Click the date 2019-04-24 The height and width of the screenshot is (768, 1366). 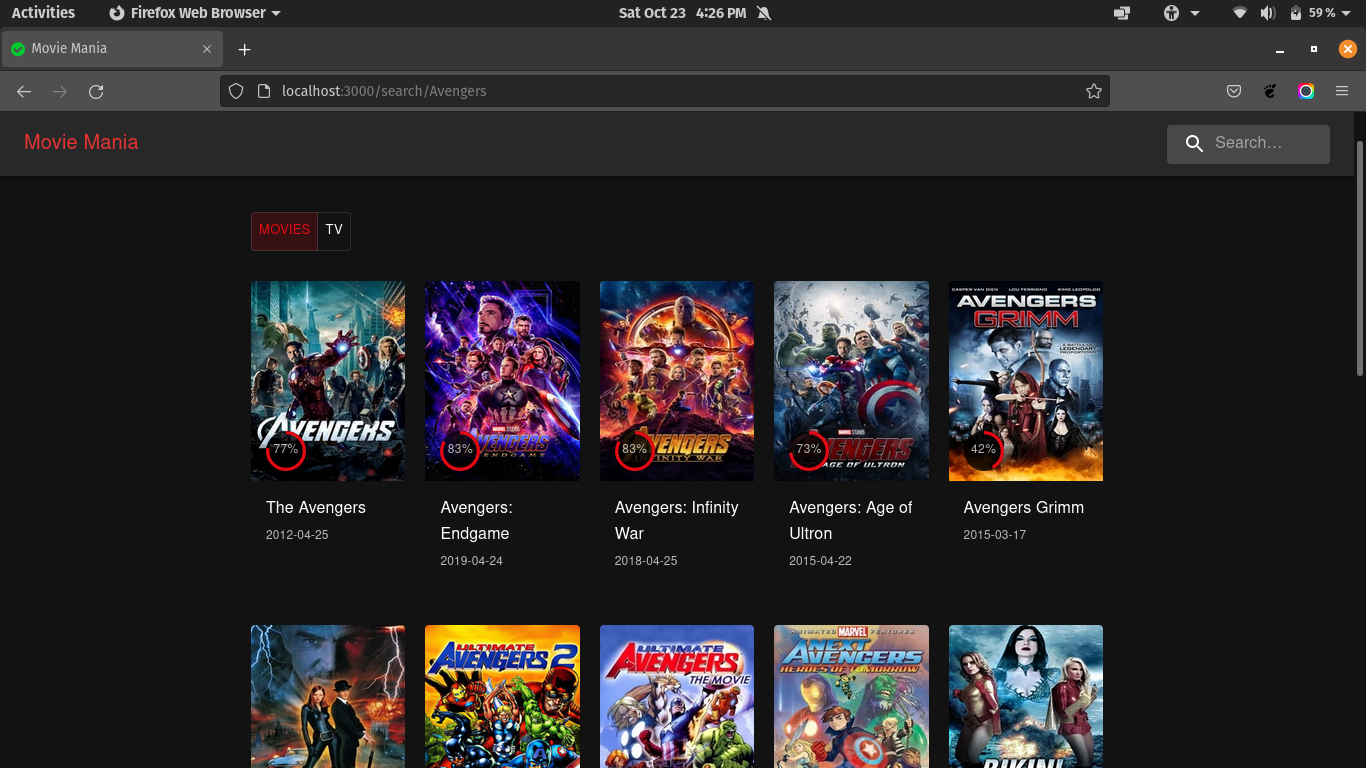click(x=471, y=561)
